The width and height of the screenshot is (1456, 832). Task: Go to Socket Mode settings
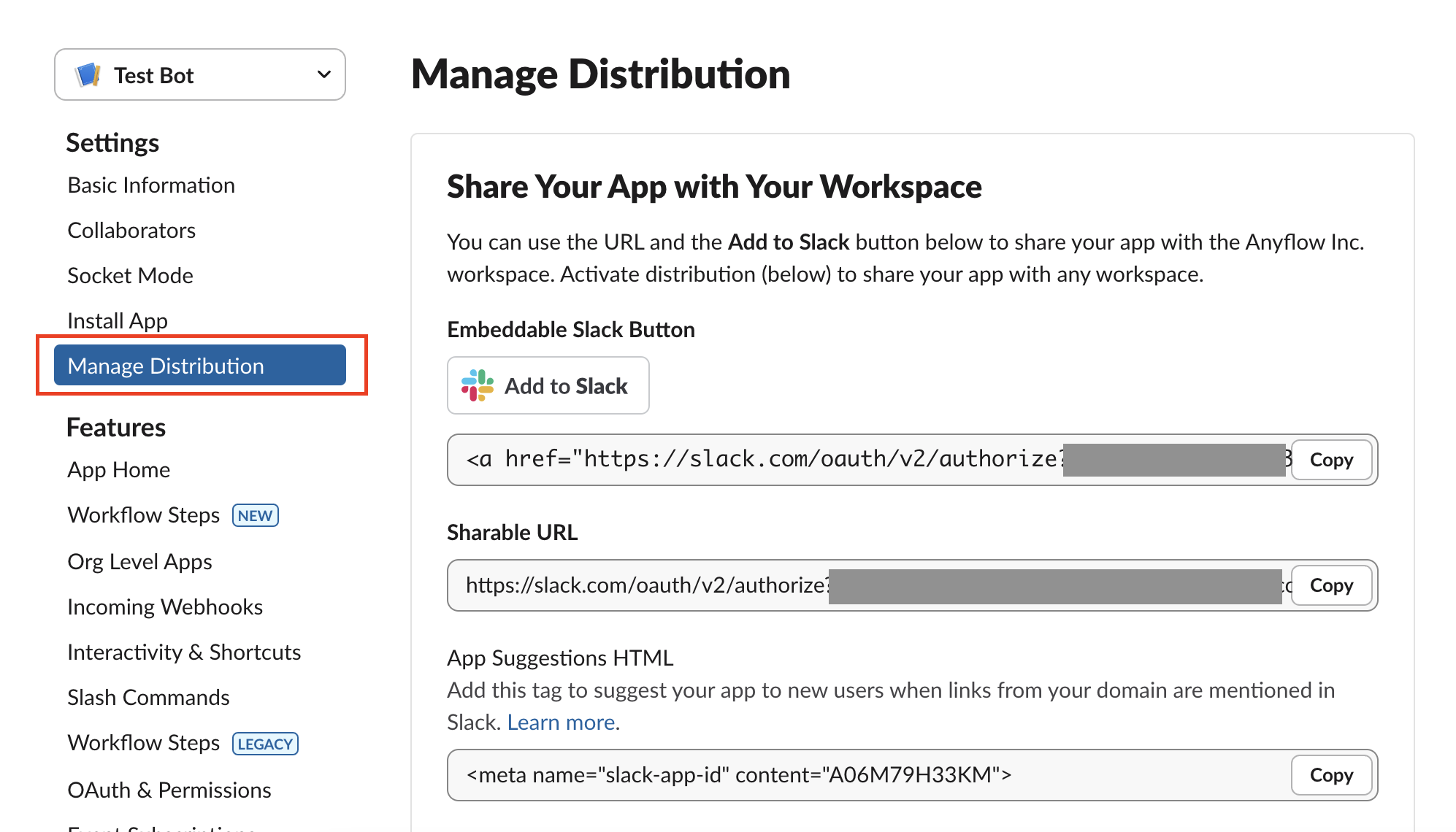tap(130, 276)
